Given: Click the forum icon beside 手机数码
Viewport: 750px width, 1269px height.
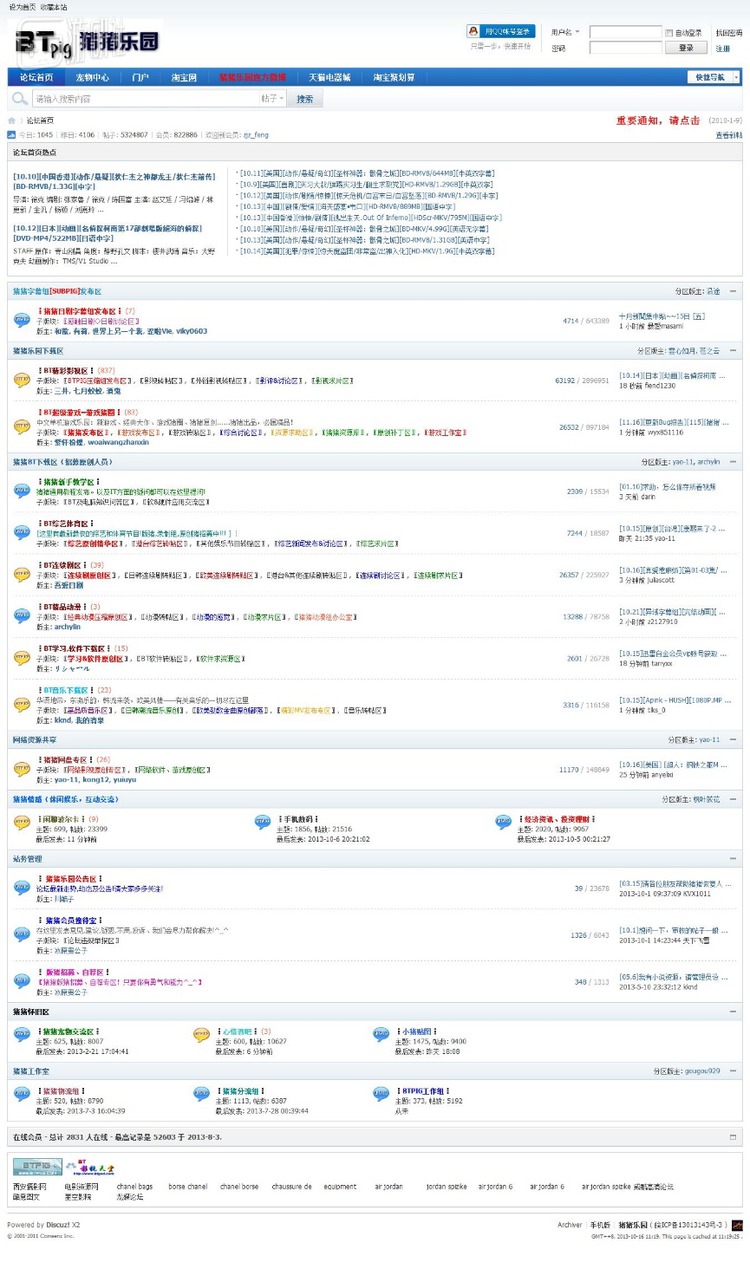Looking at the screenshot, I should 263,823.
